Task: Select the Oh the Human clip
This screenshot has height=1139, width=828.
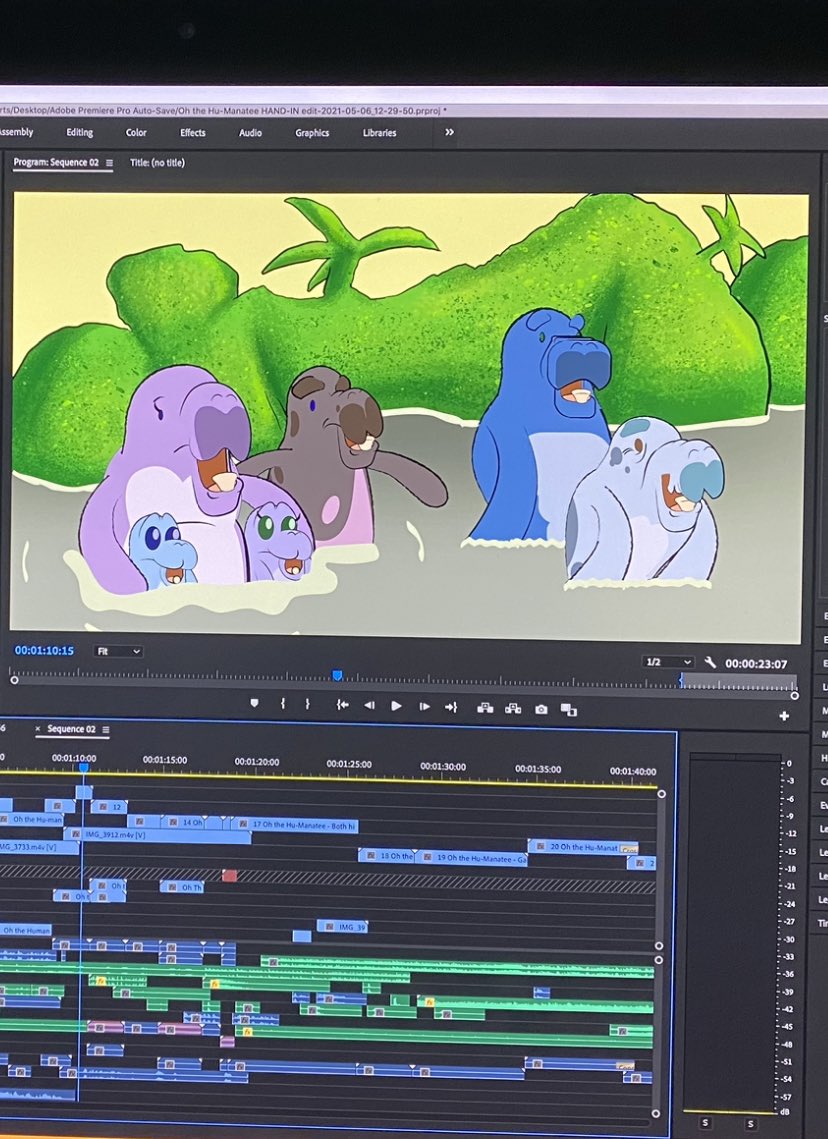Action: click(x=25, y=930)
